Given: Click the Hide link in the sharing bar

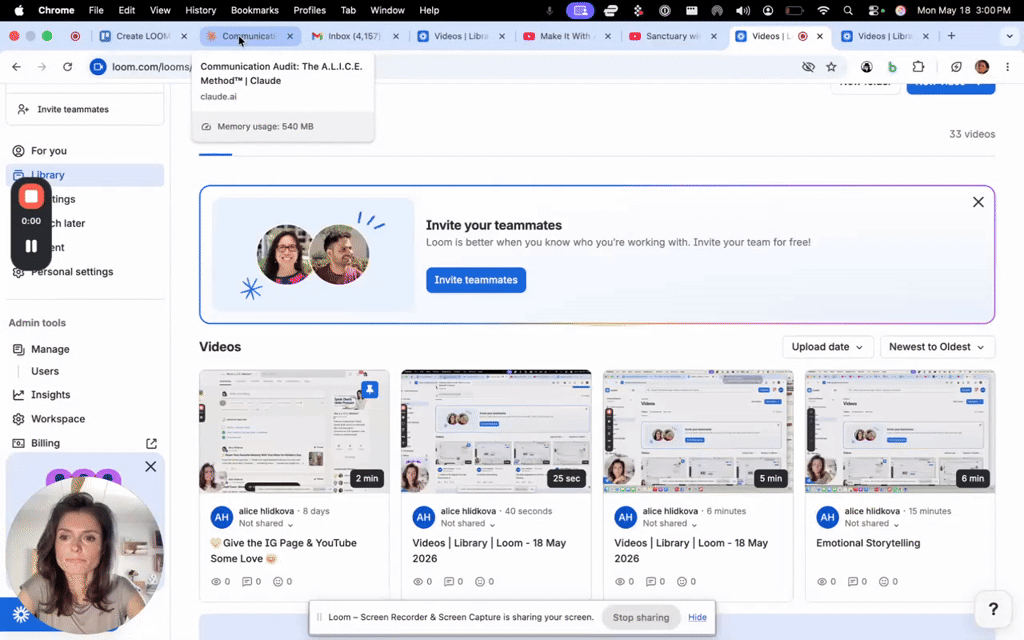Looking at the screenshot, I should click(x=697, y=618).
